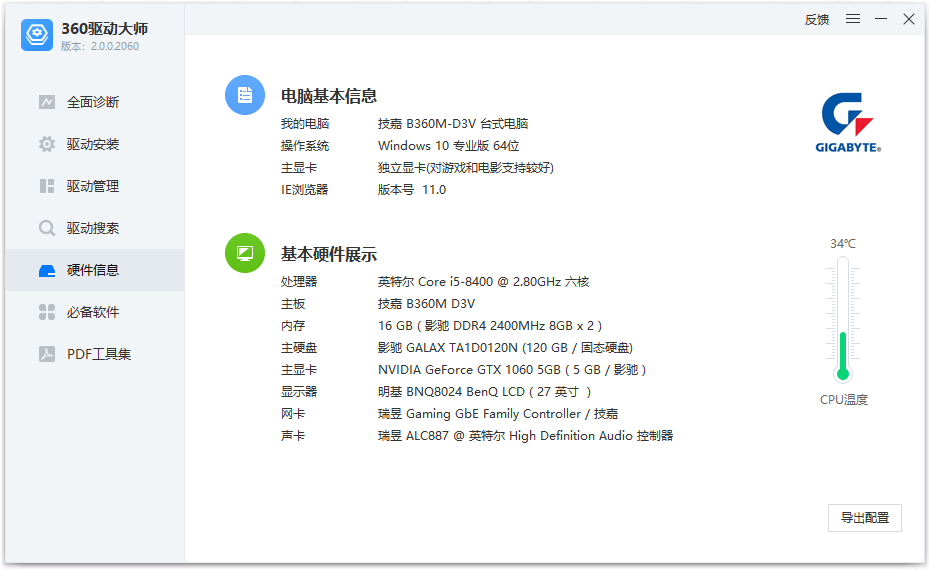Click the 声卡 label

pyautogui.click(x=293, y=436)
